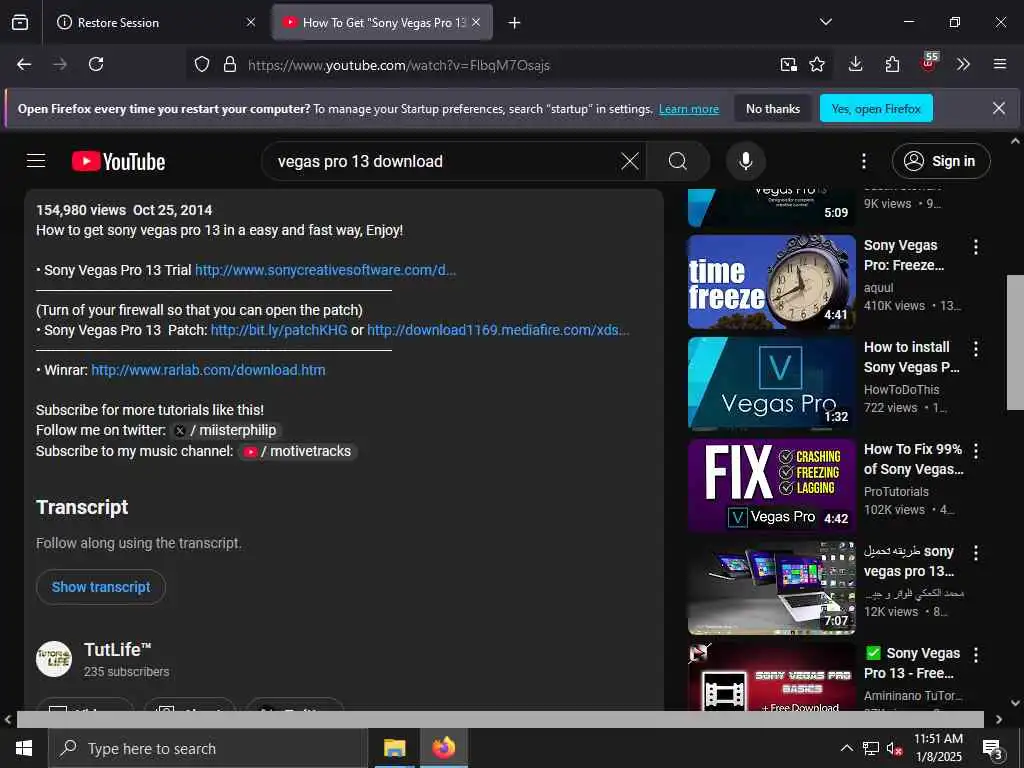Open Firefox View icon at top left
This screenshot has height=768, width=1024.
click(x=20, y=22)
